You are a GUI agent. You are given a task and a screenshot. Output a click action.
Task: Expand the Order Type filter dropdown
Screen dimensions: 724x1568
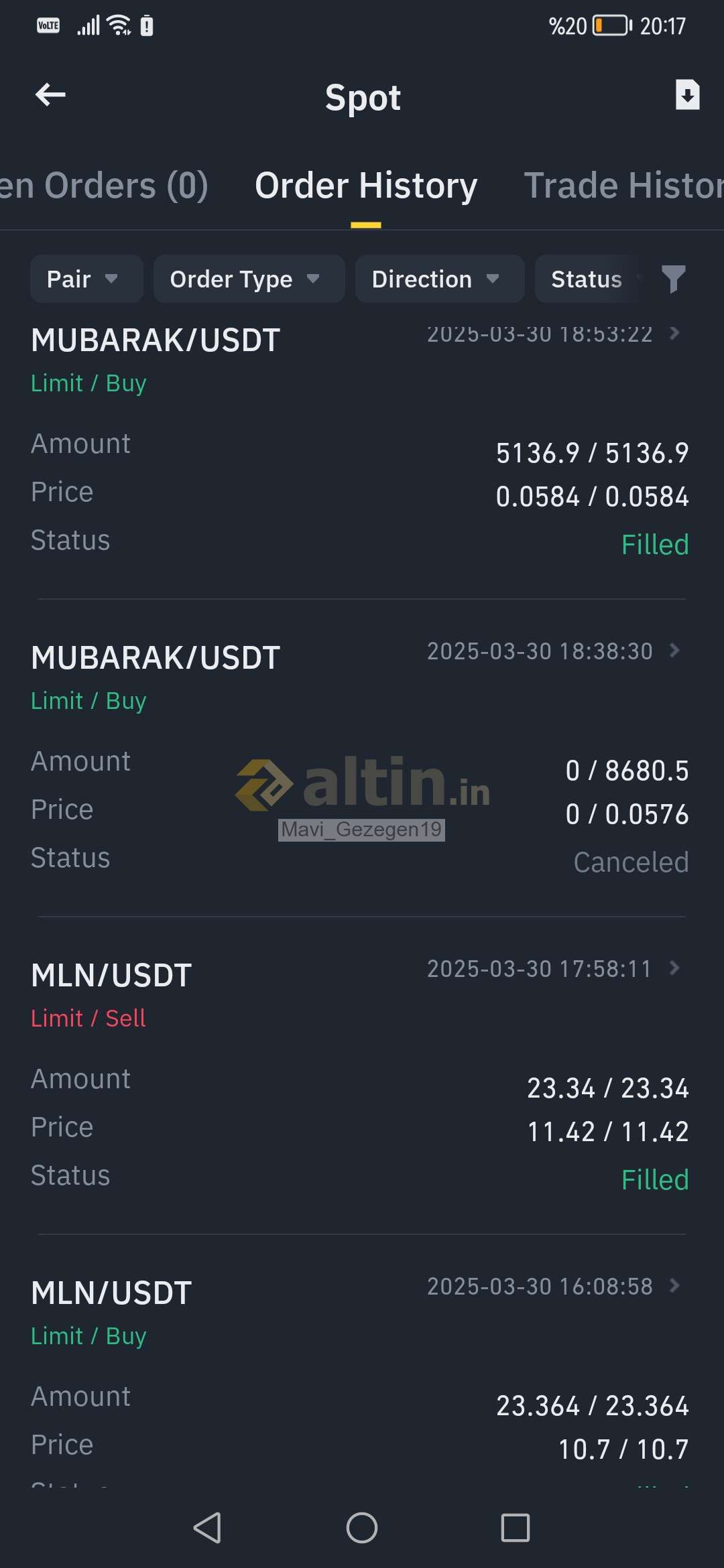[x=248, y=279]
